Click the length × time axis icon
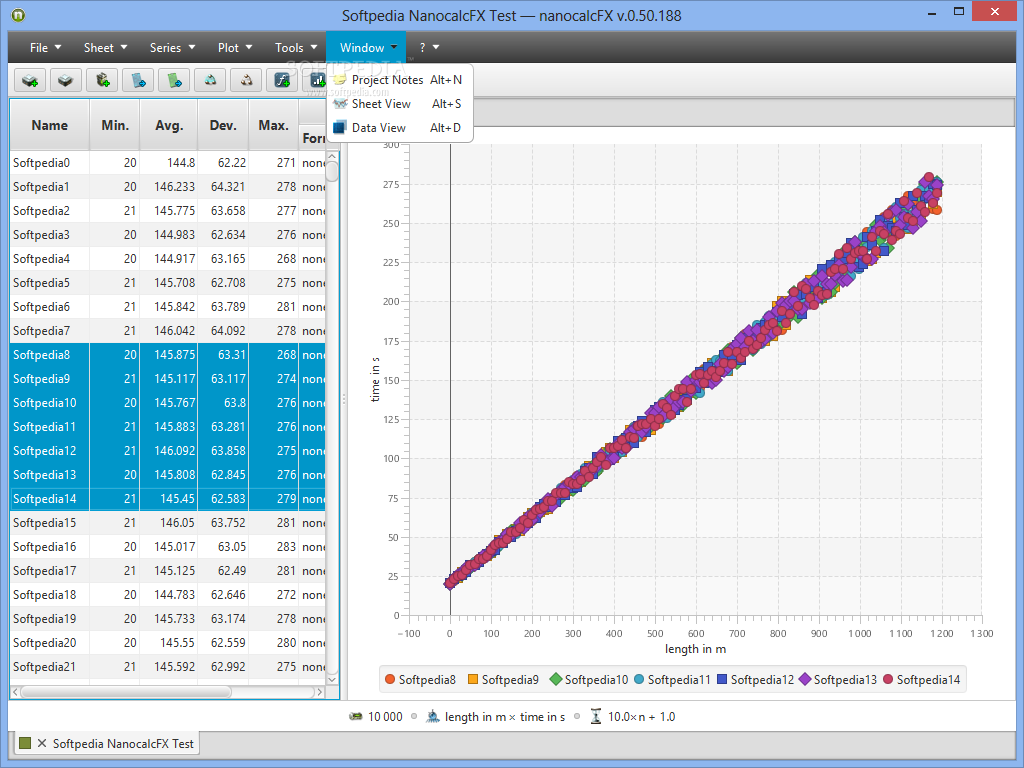This screenshot has width=1024, height=768. point(432,716)
